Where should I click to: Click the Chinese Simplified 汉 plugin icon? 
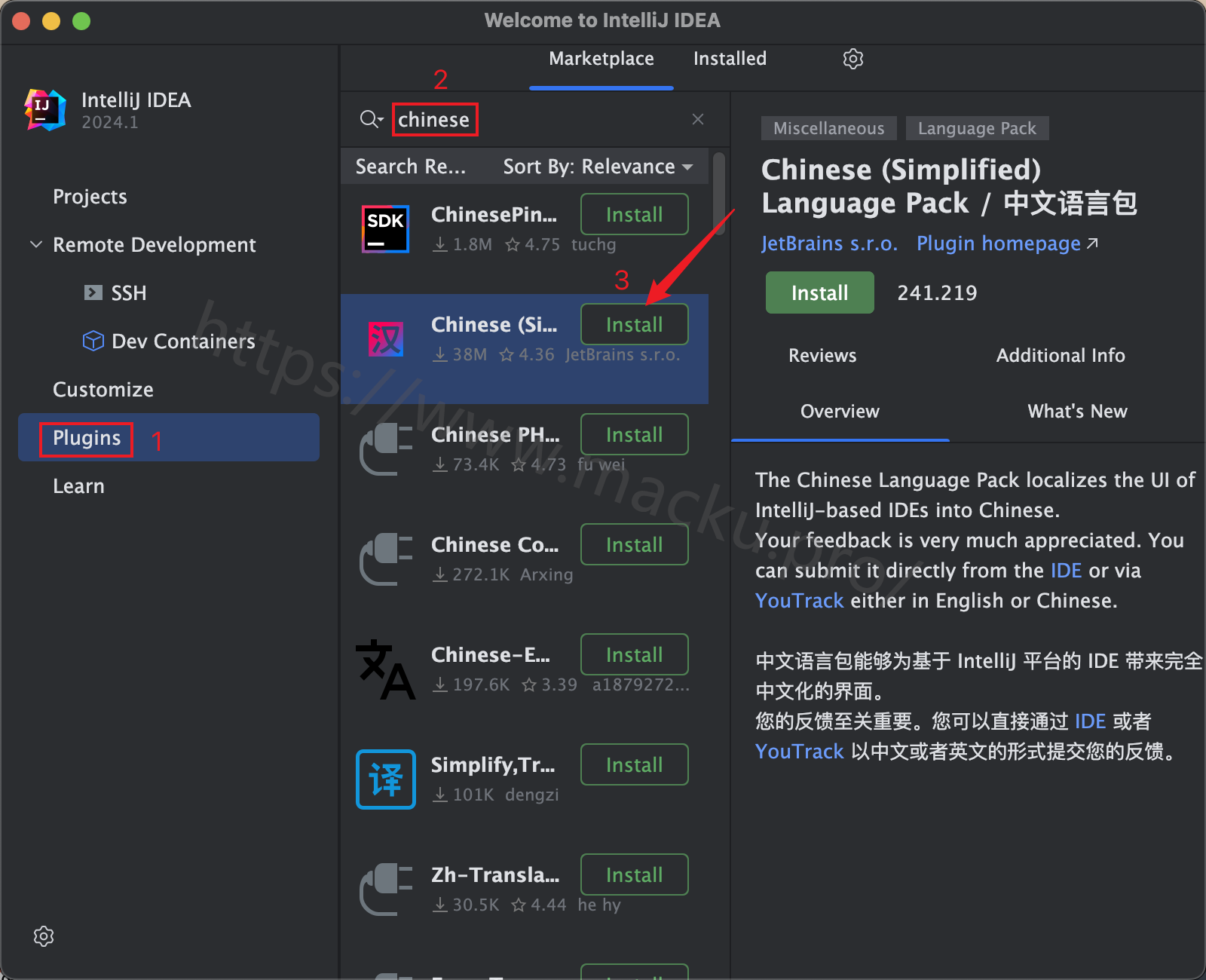(x=385, y=338)
